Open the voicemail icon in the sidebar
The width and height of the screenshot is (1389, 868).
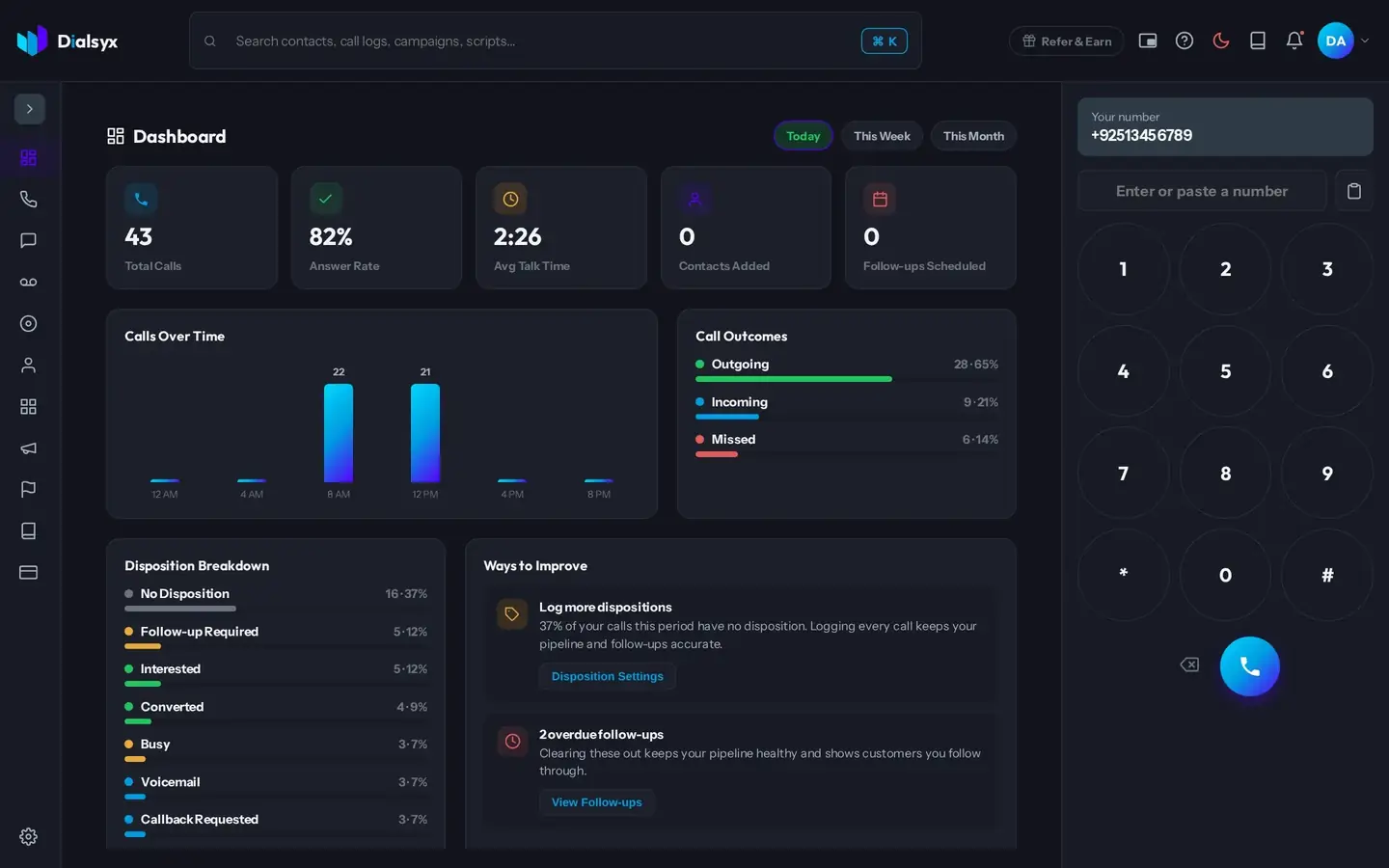pyautogui.click(x=29, y=282)
